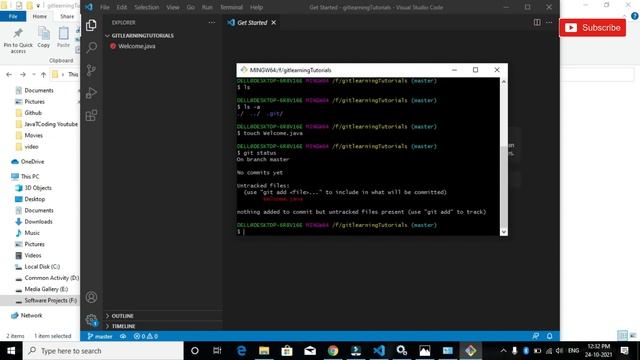Open Share tab in File Explorer ribbon
The height and width of the screenshot is (360, 640).
pyautogui.click(x=67, y=16)
